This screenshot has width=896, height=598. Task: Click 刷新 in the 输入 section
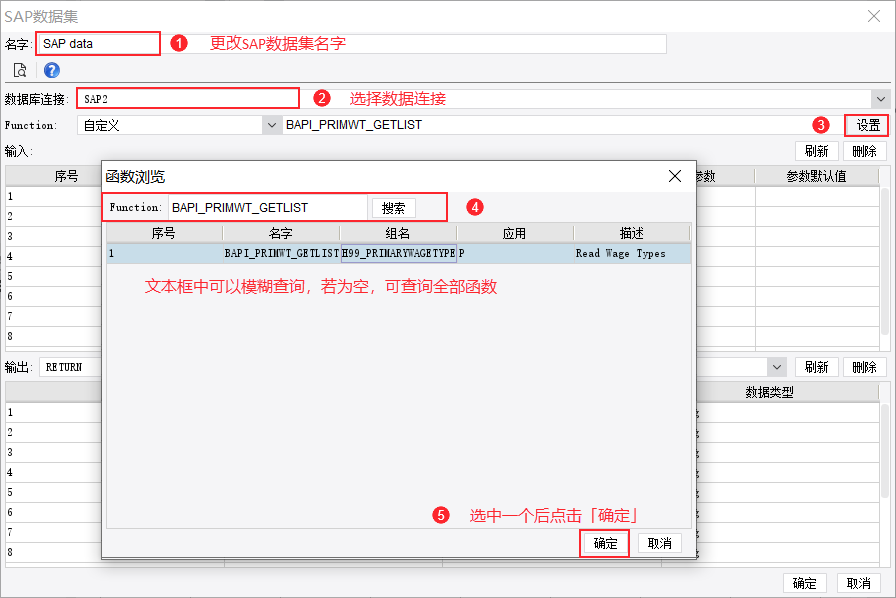click(816, 151)
